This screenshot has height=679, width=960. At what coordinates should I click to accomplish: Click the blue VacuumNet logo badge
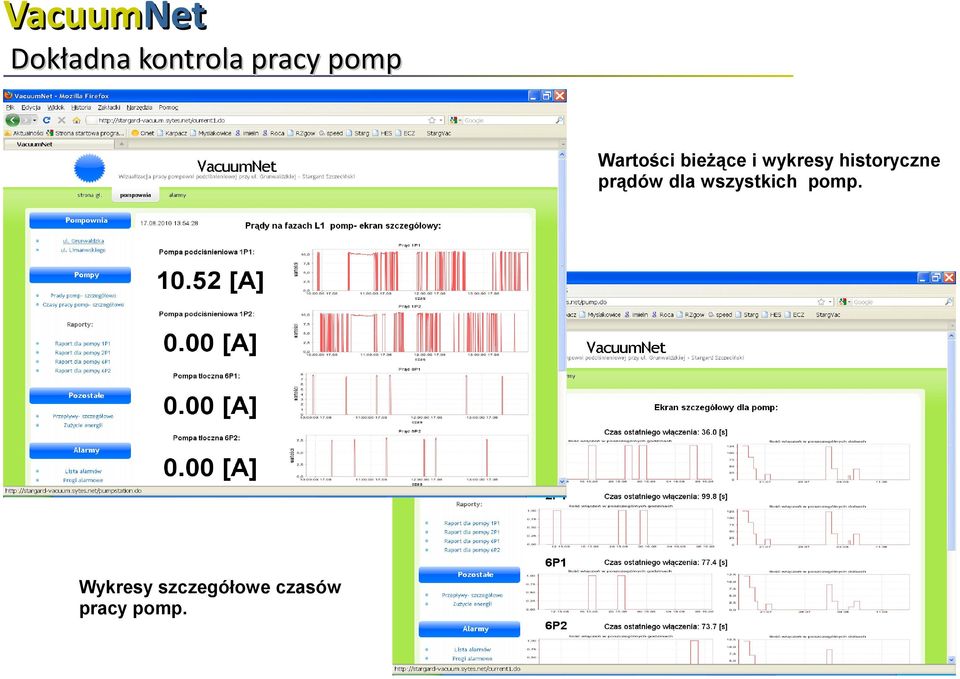pyautogui.click(x=89, y=167)
